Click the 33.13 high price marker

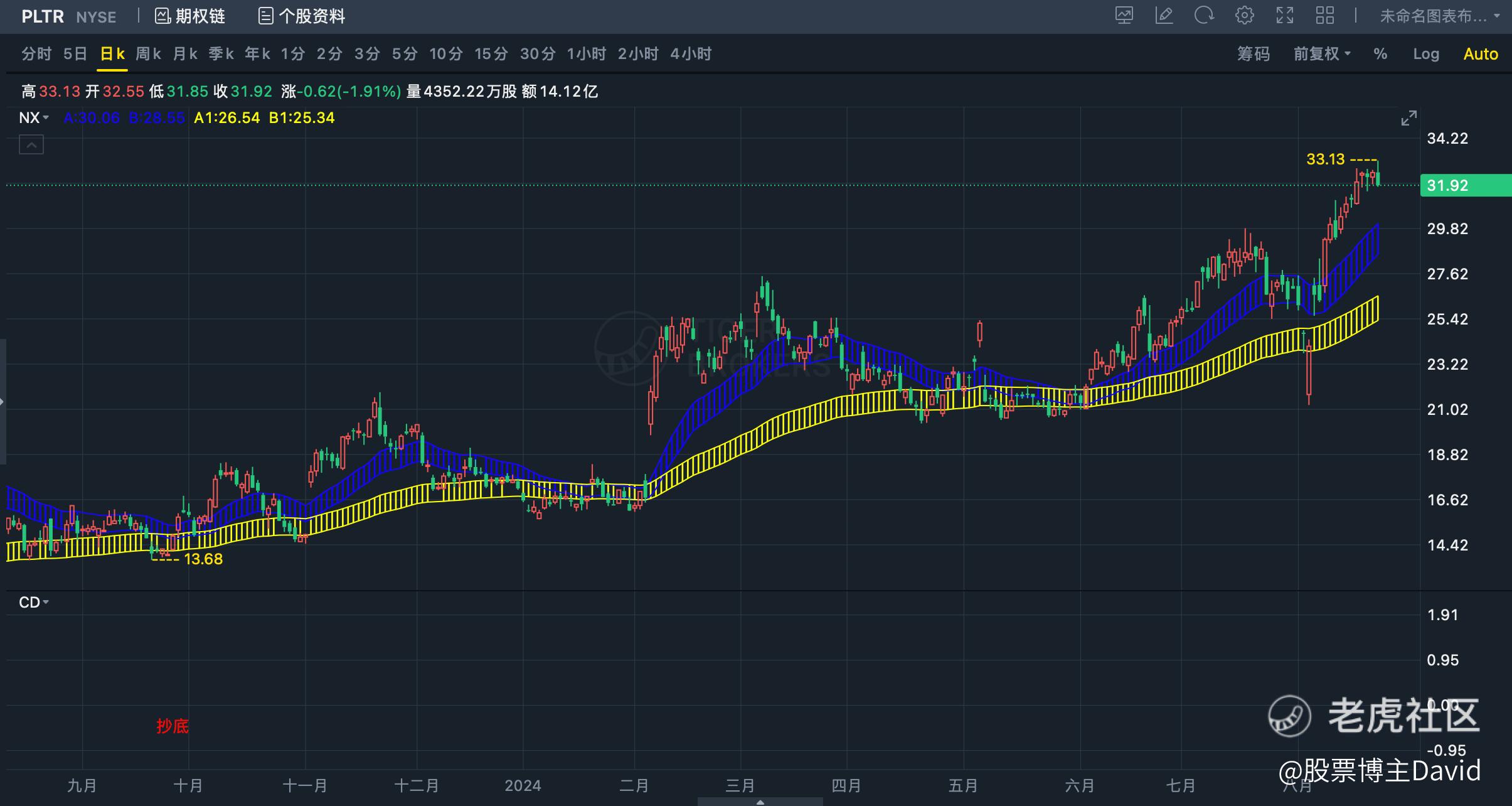pyautogui.click(x=1326, y=159)
